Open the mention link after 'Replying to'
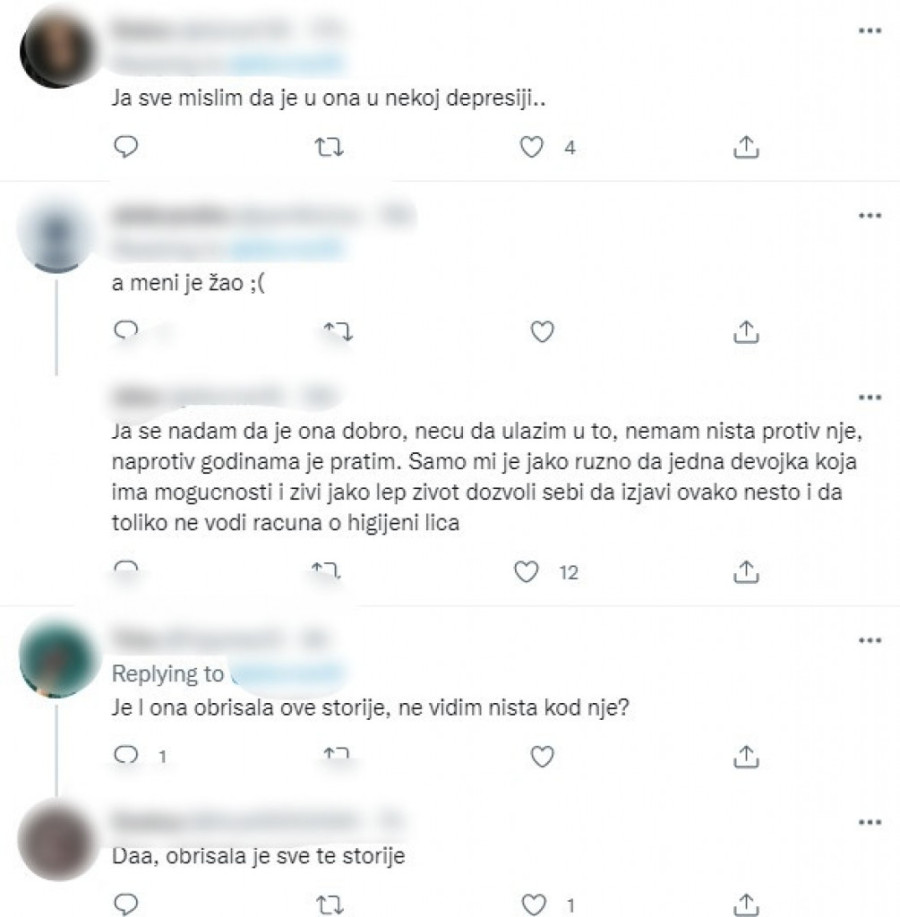 click(288, 674)
